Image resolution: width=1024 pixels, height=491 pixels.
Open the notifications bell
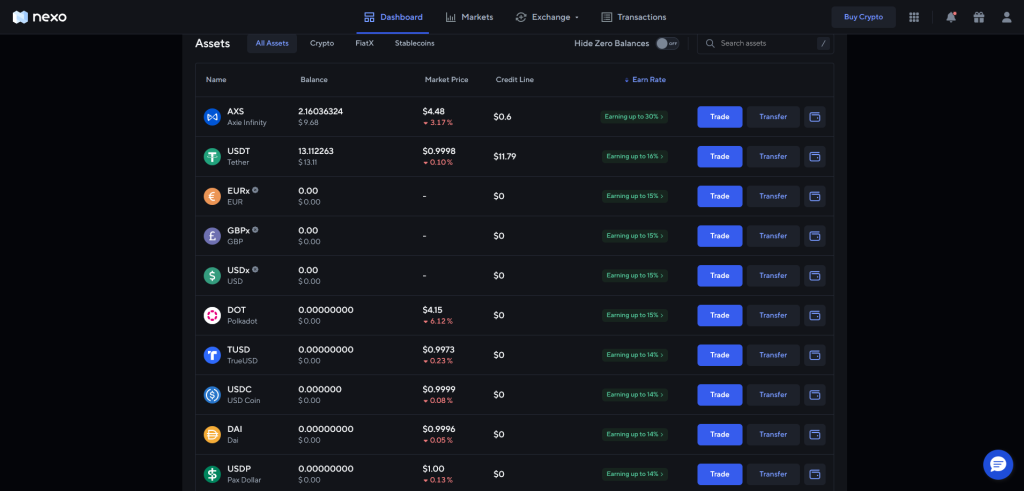[951, 17]
